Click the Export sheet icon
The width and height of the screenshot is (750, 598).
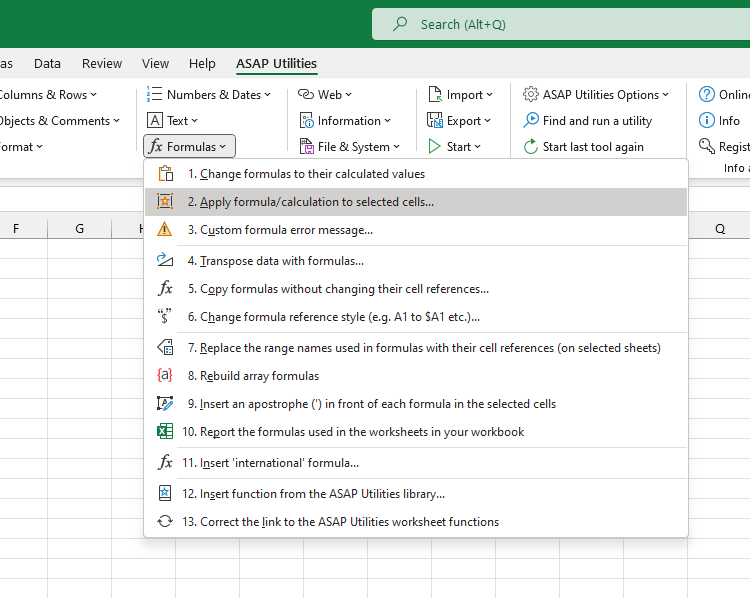click(435, 121)
